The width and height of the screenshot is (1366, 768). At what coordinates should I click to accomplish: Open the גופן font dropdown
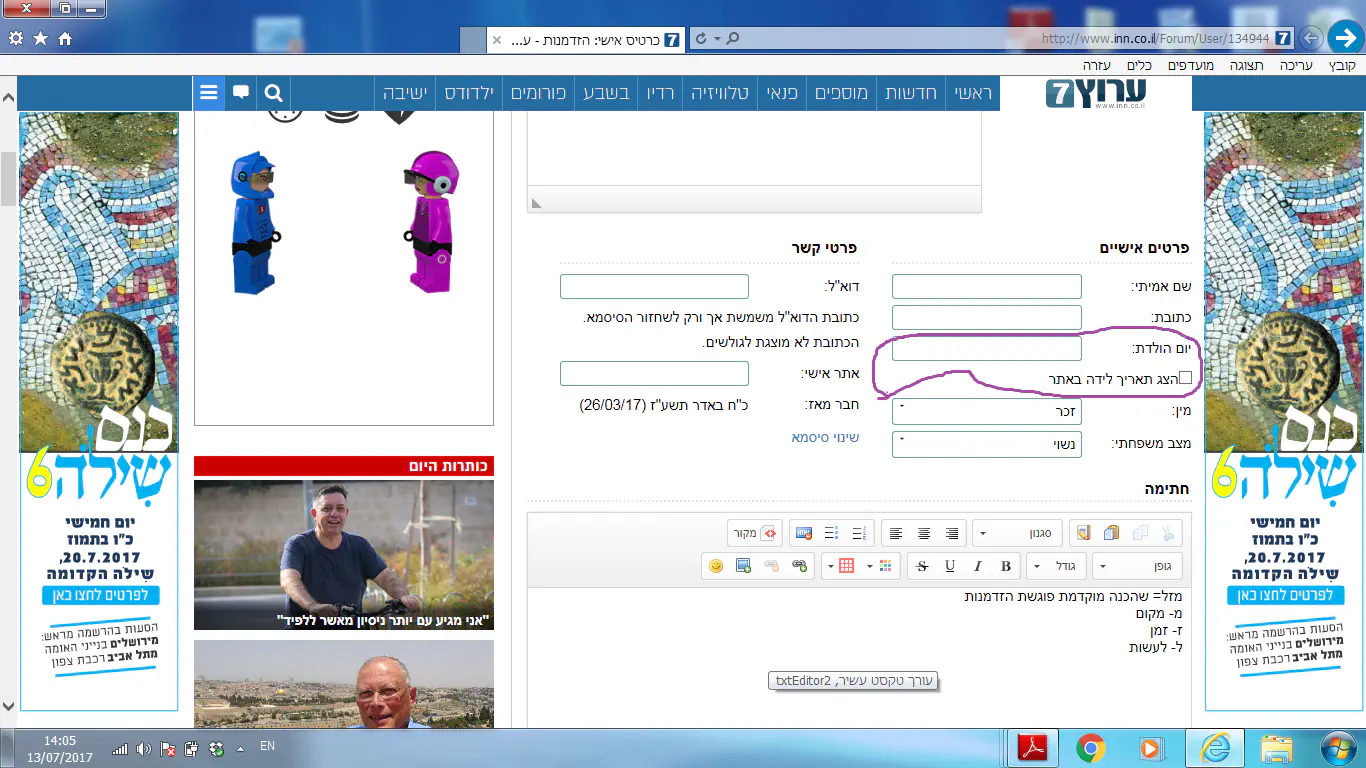(1137, 566)
